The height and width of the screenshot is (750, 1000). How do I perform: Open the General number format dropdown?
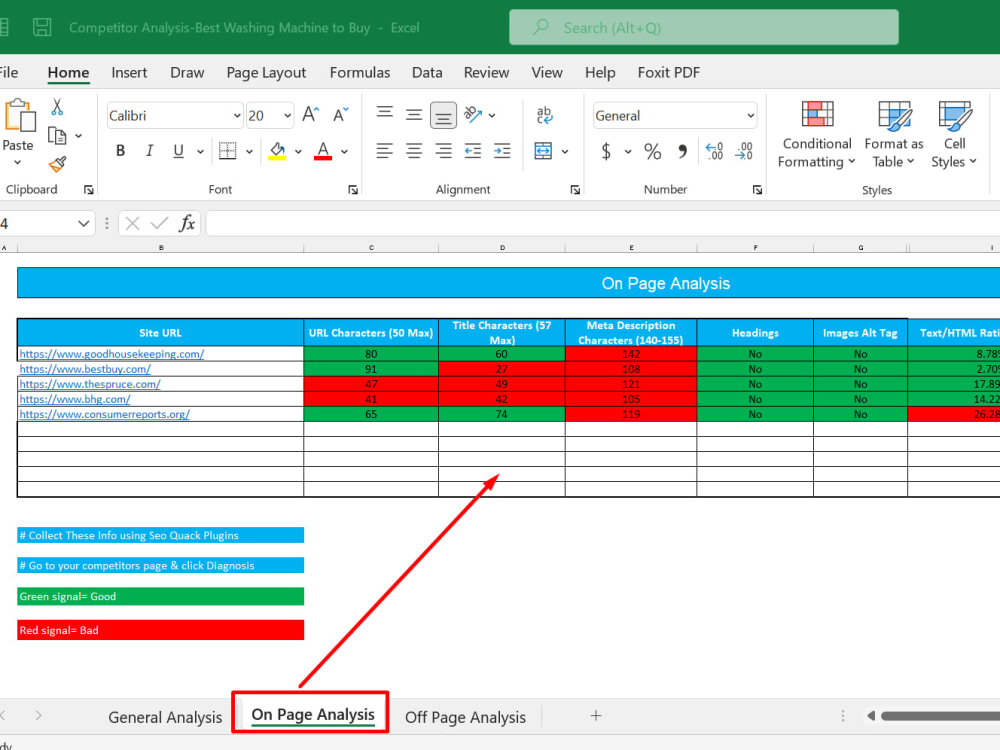751,115
